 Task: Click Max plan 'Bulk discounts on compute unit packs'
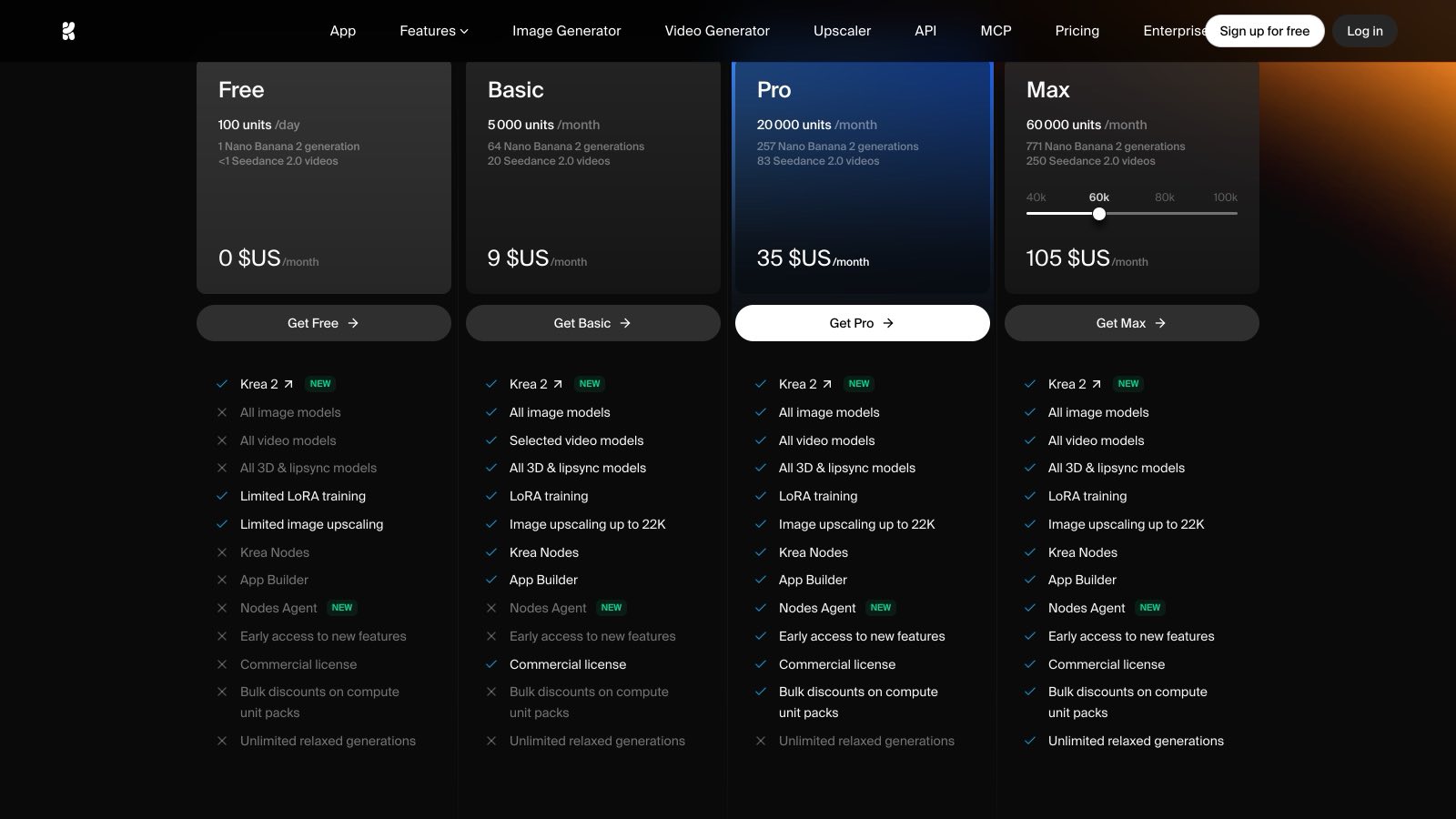pyautogui.click(x=1127, y=702)
